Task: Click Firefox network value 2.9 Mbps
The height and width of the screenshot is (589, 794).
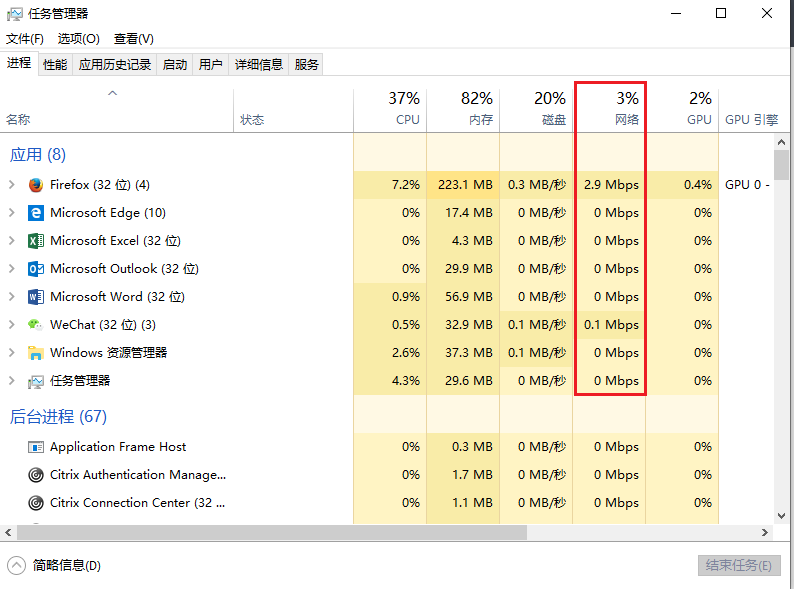Action: (x=611, y=185)
